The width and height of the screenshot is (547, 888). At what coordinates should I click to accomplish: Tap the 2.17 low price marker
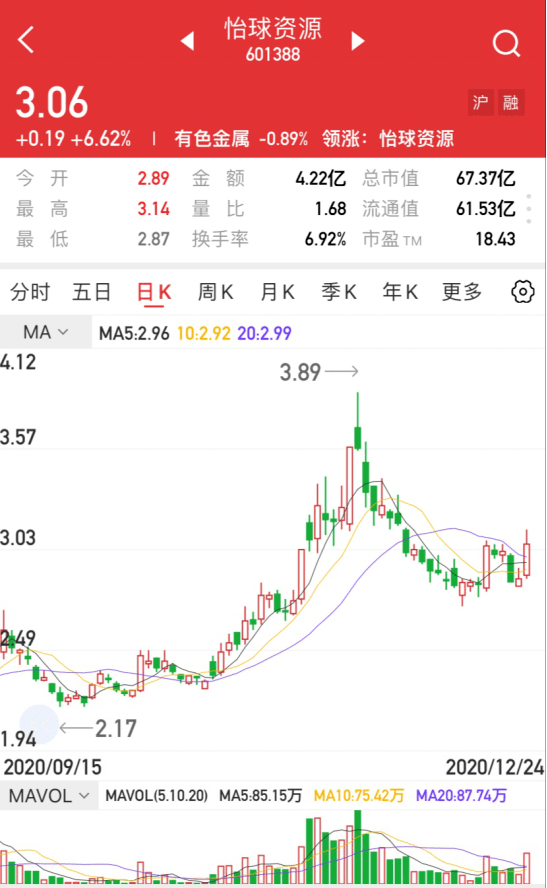point(116,729)
